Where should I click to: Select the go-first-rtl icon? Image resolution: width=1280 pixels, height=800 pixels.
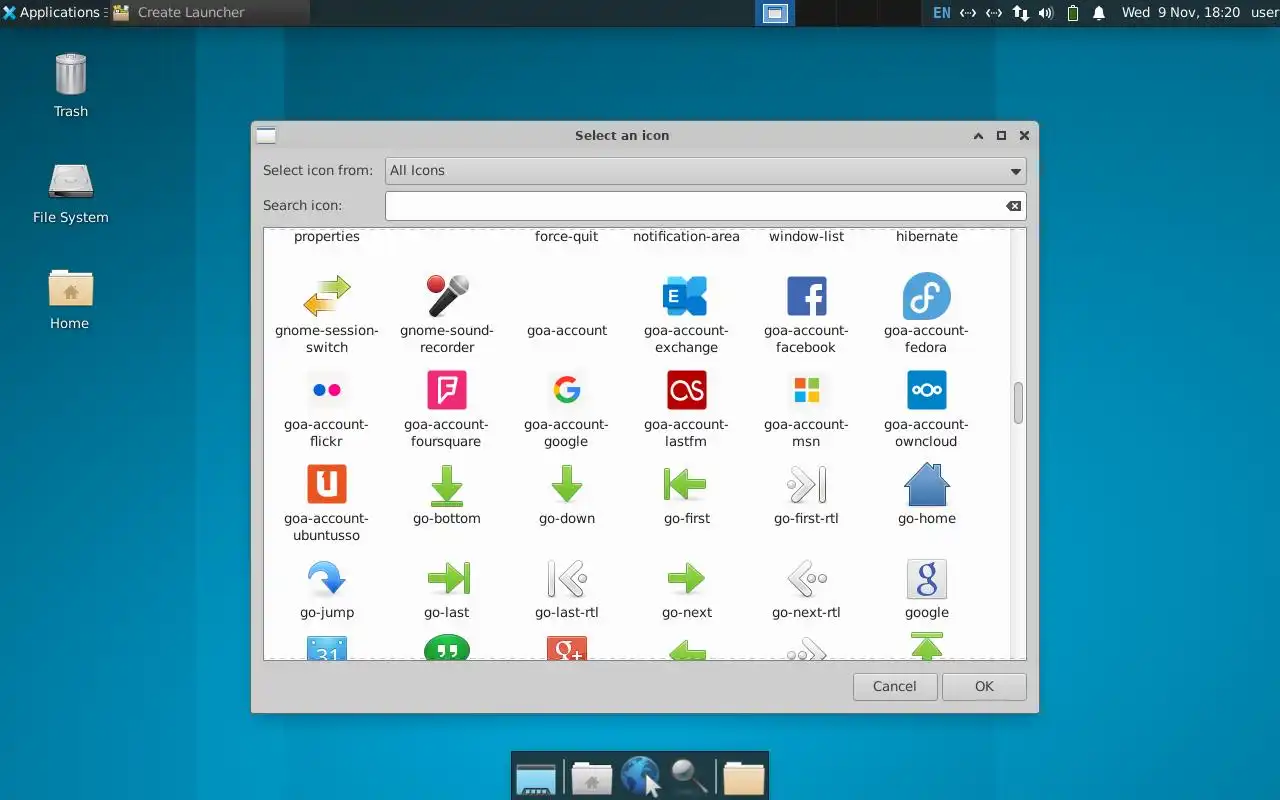click(806, 484)
